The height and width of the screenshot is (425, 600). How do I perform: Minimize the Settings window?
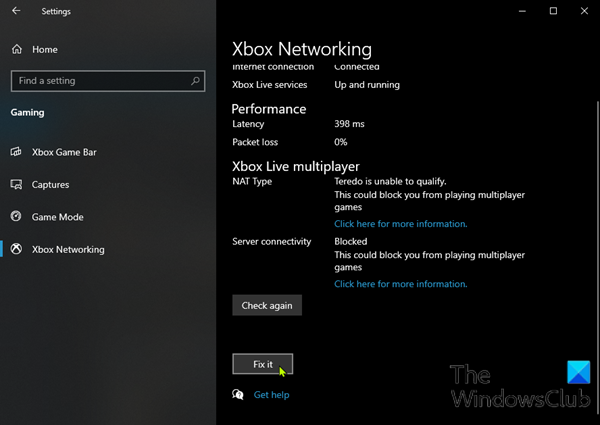[522, 11]
